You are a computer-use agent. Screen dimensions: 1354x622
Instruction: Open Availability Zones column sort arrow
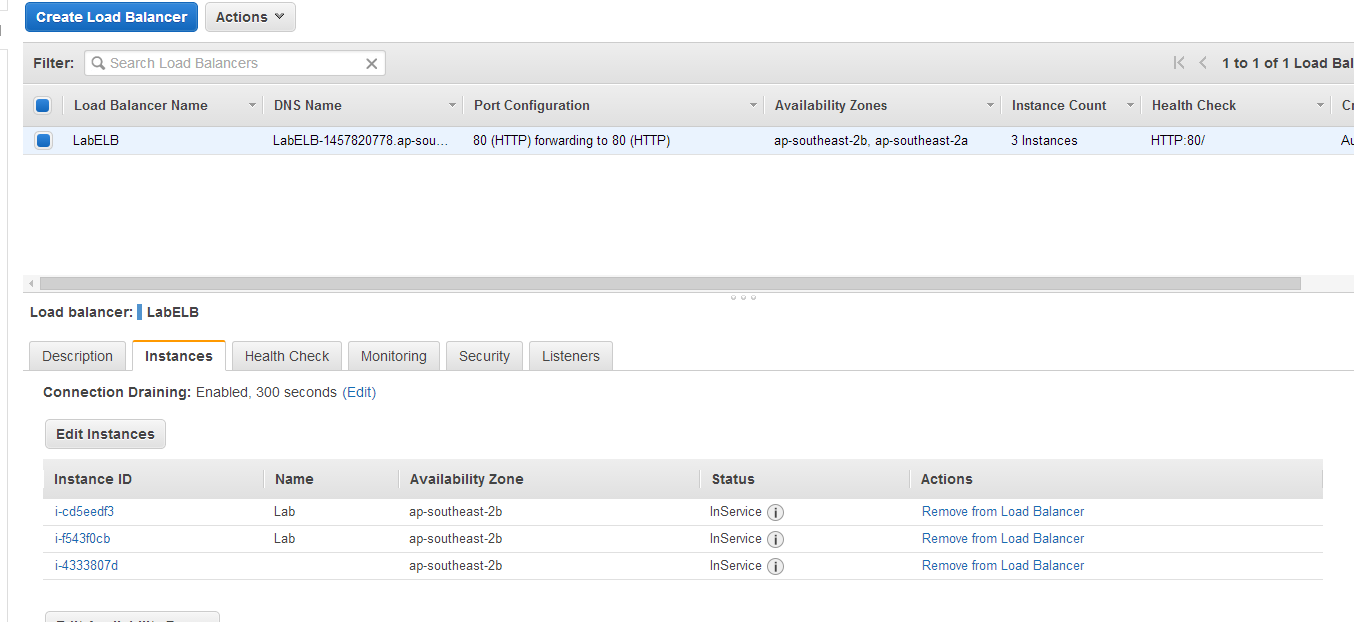pyautogui.click(x=990, y=106)
